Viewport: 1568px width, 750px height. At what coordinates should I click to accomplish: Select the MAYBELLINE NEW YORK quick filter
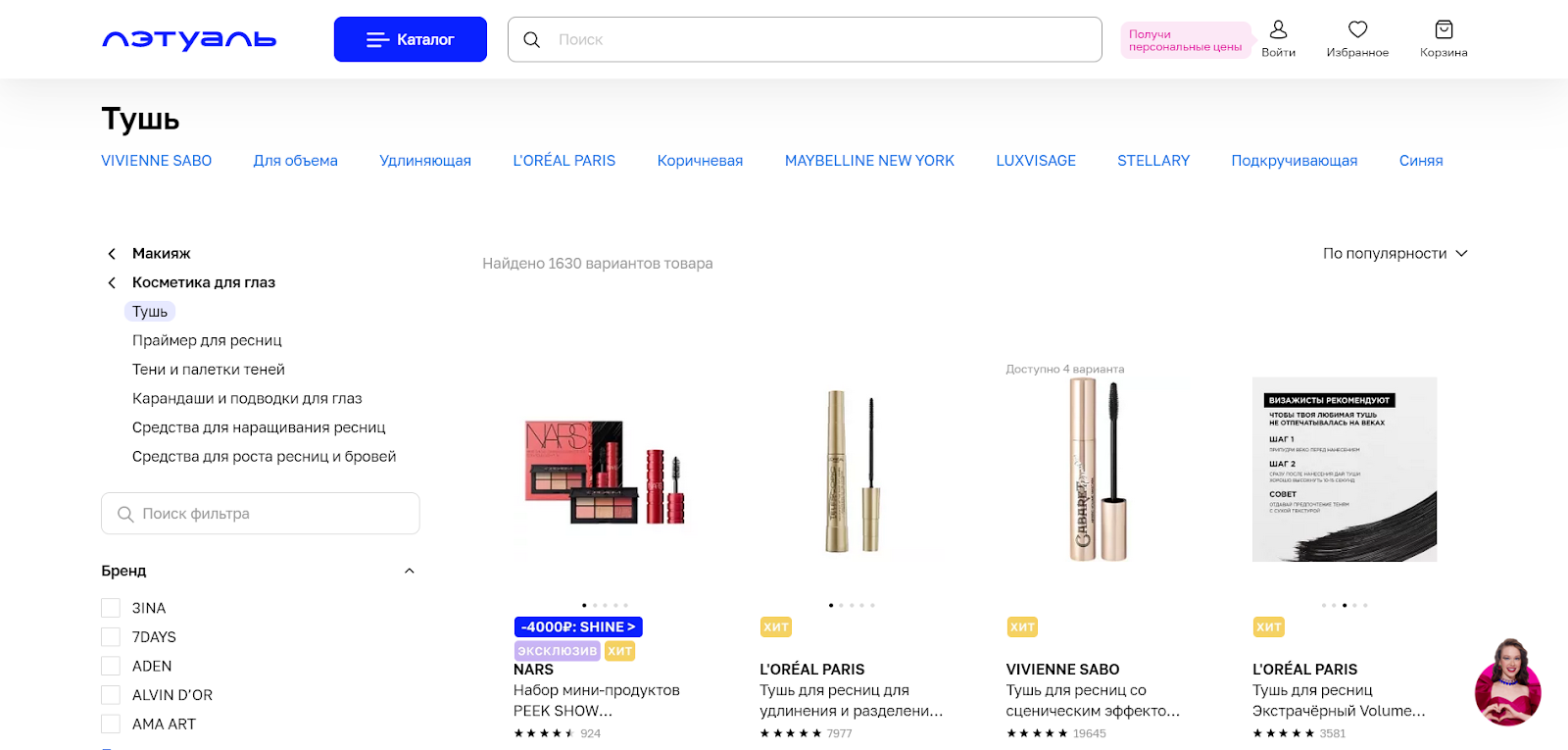[869, 161]
